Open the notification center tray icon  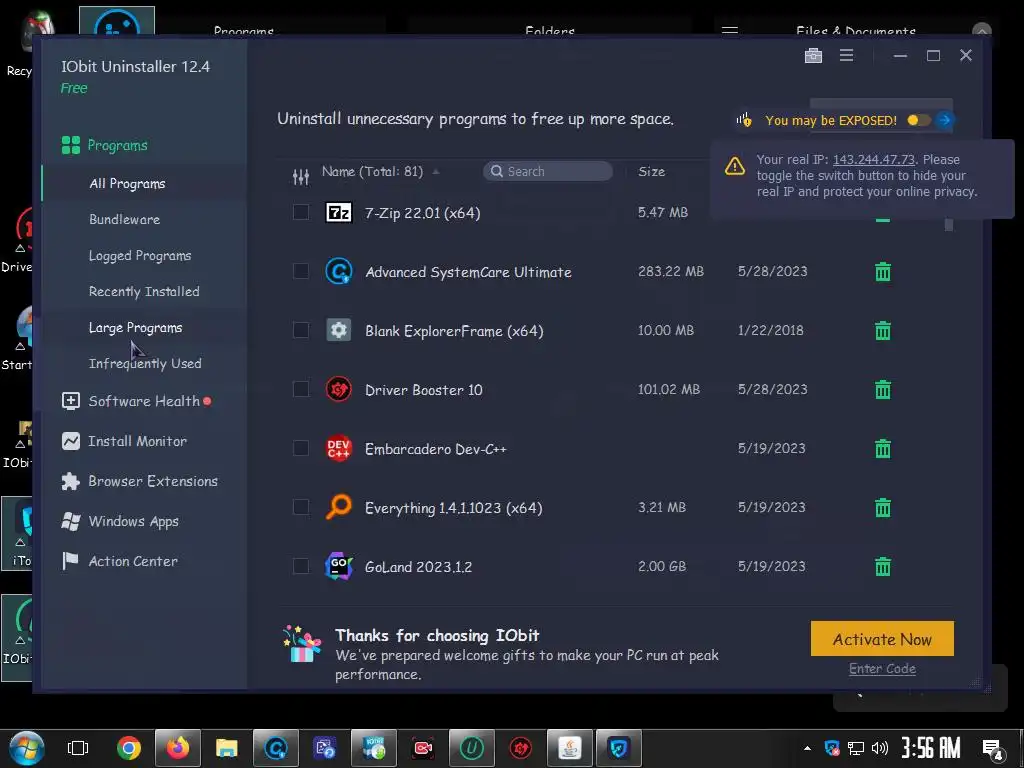(x=993, y=750)
